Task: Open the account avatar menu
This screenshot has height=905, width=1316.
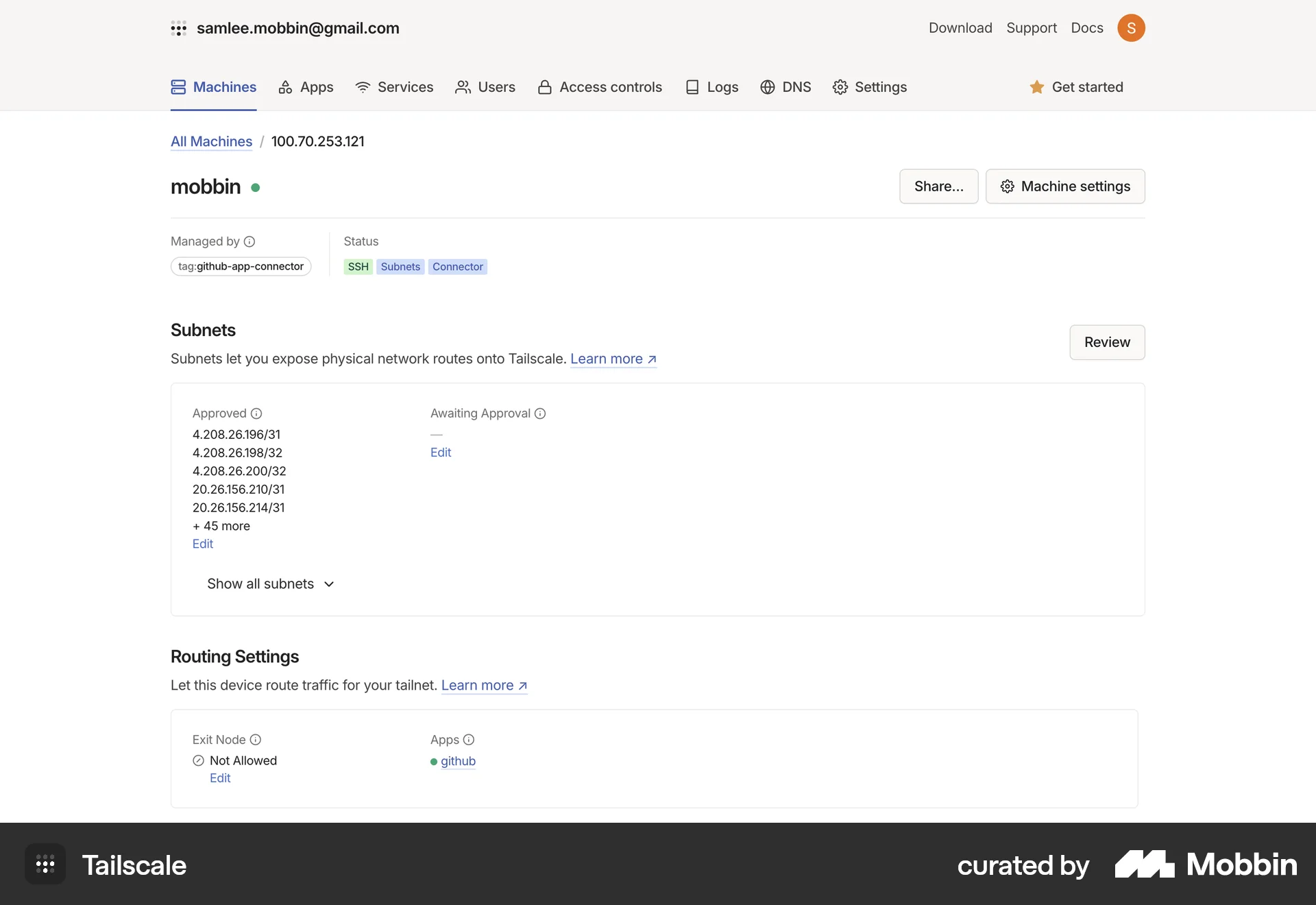Action: (x=1132, y=27)
